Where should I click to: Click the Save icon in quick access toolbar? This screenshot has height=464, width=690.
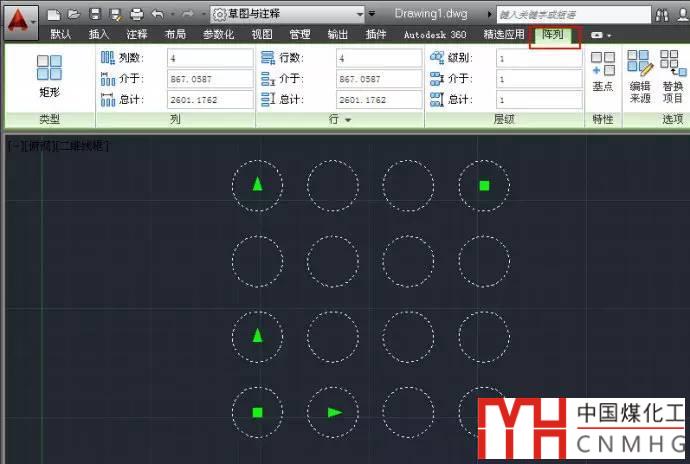(x=94, y=15)
